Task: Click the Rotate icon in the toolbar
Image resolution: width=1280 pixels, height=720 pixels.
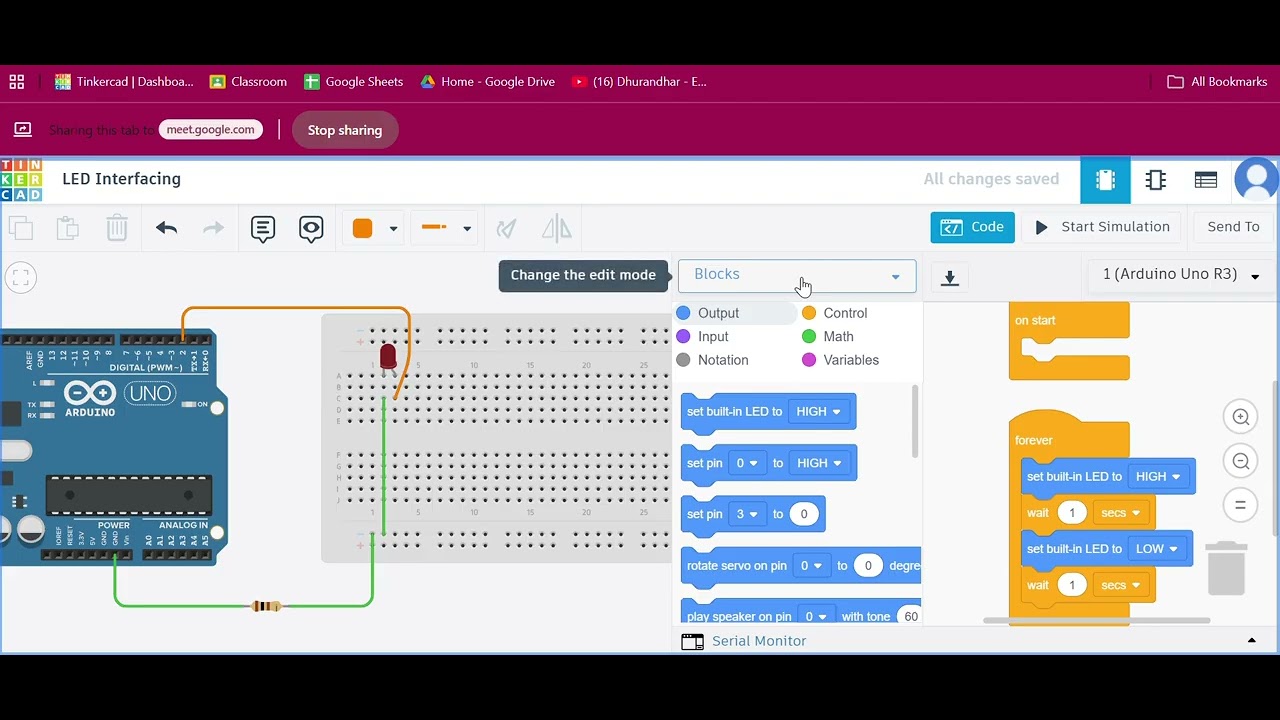Action: (507, 228)
